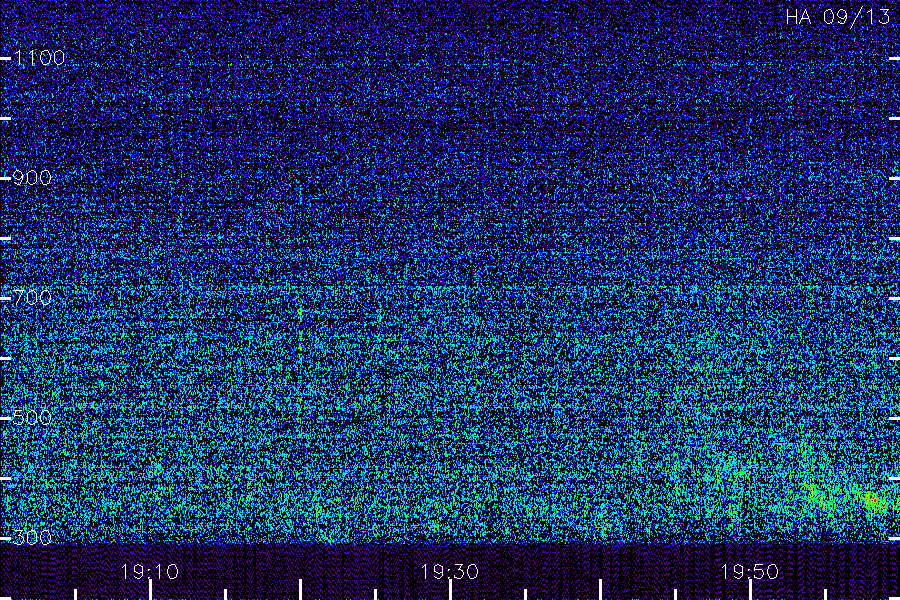The width and height of the screenshot is (900, 600).
Task: Click the red intense burst in the spectrogram
Action: tap(873, 501)
